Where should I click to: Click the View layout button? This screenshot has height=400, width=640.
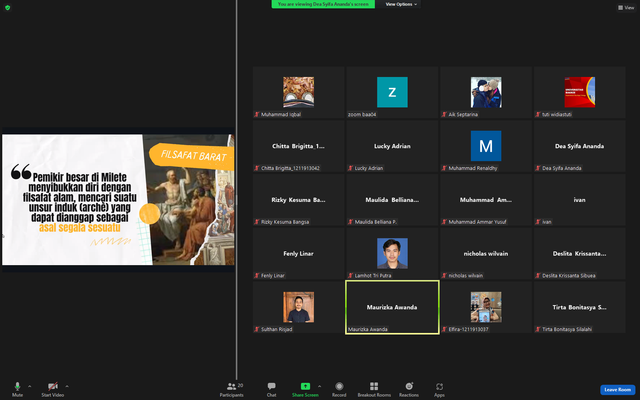626,7
